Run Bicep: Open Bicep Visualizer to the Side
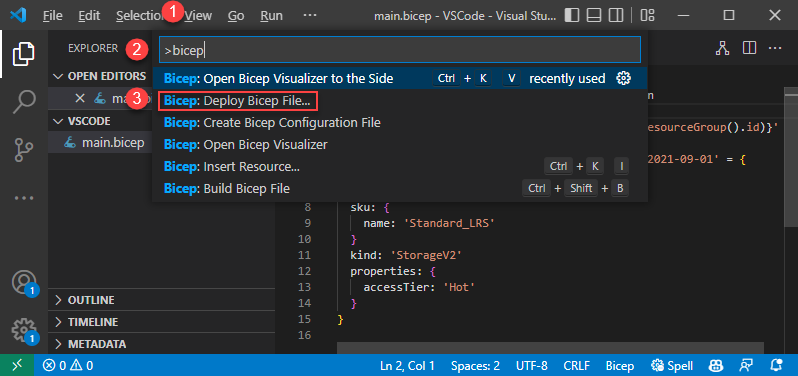This screenshot has width=798, height=376. pyautogui.click(x=400, y=78)
